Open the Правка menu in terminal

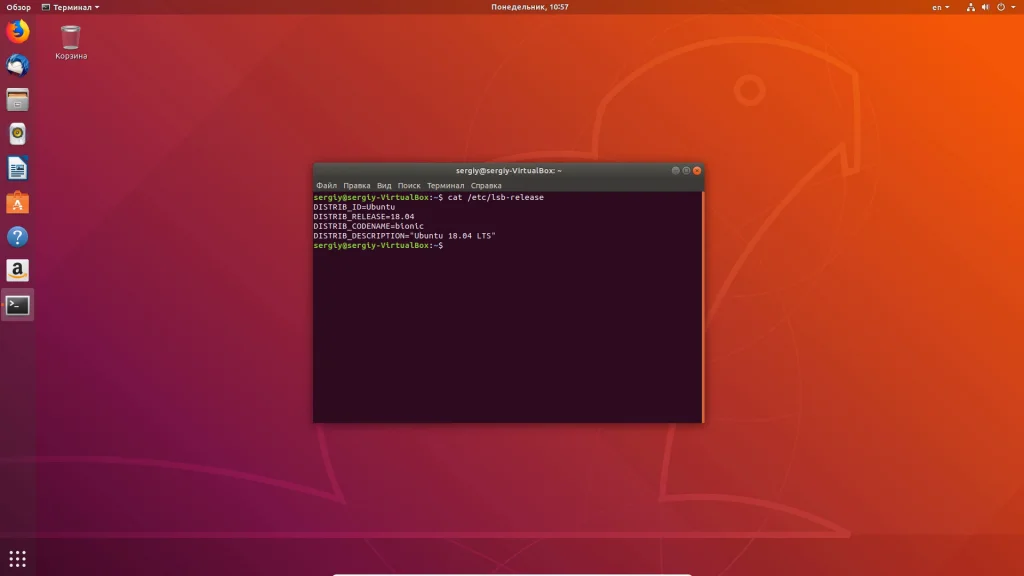tap(356, 186)
